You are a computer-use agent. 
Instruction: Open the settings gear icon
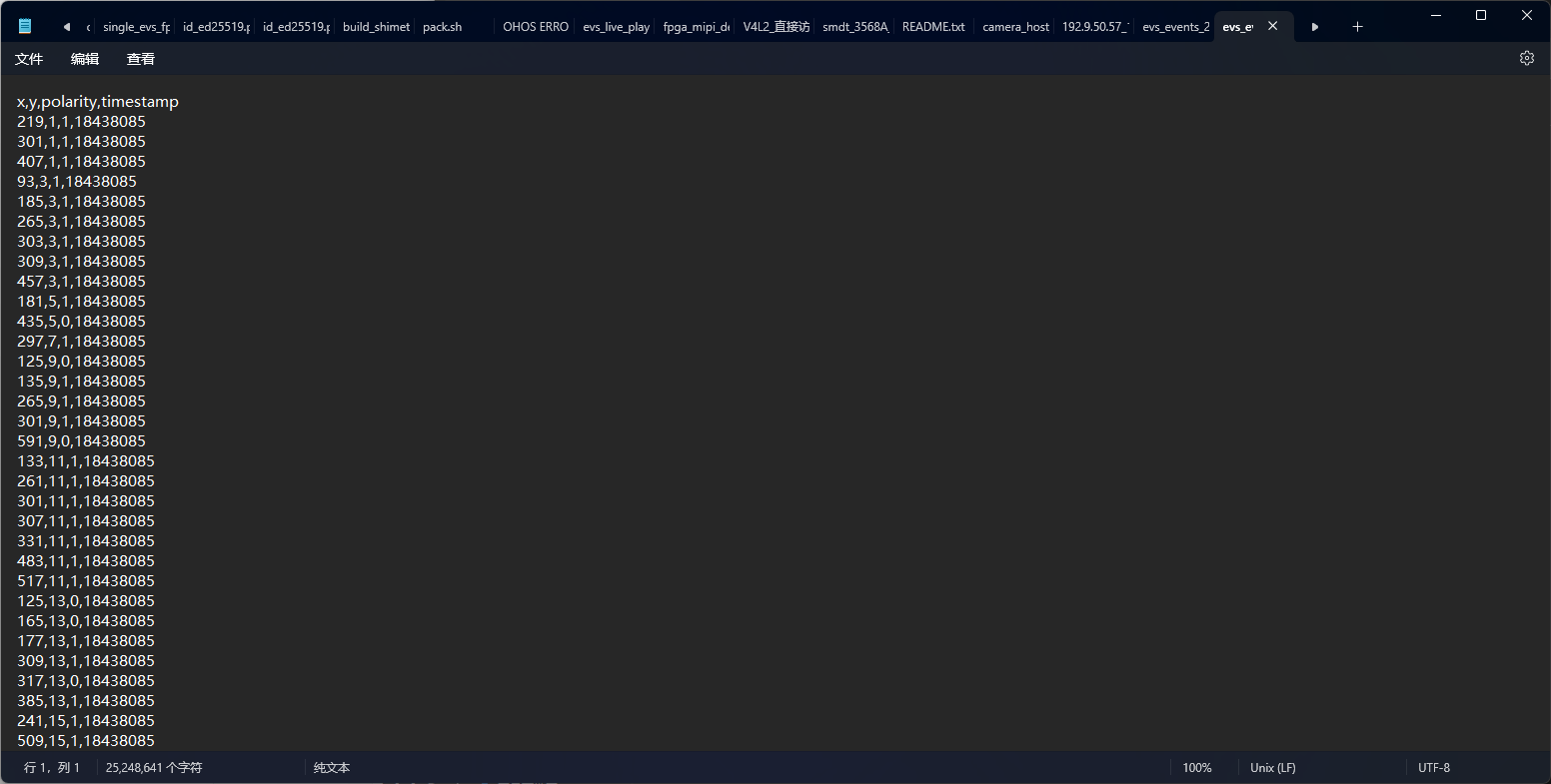click(1526, 58)
